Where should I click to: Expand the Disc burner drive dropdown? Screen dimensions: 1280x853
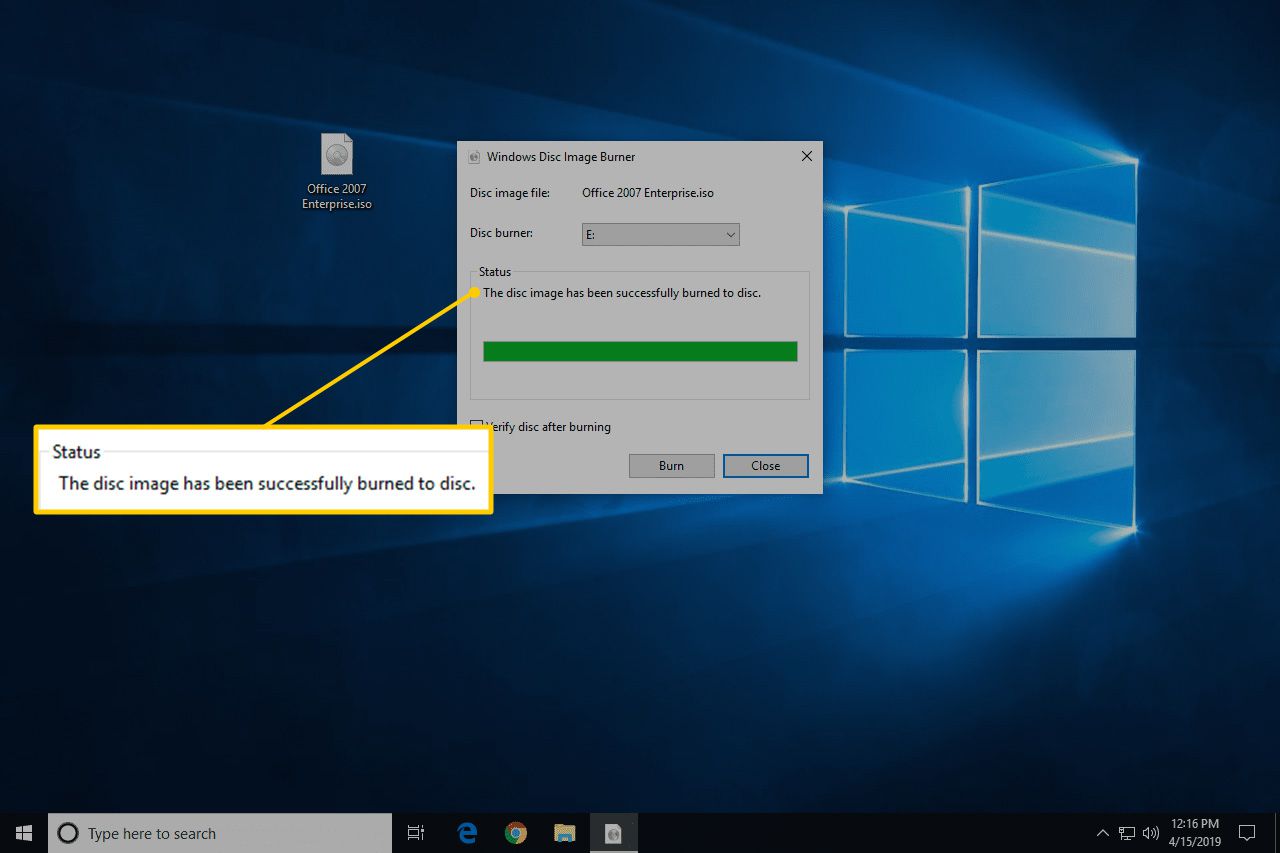661,234
